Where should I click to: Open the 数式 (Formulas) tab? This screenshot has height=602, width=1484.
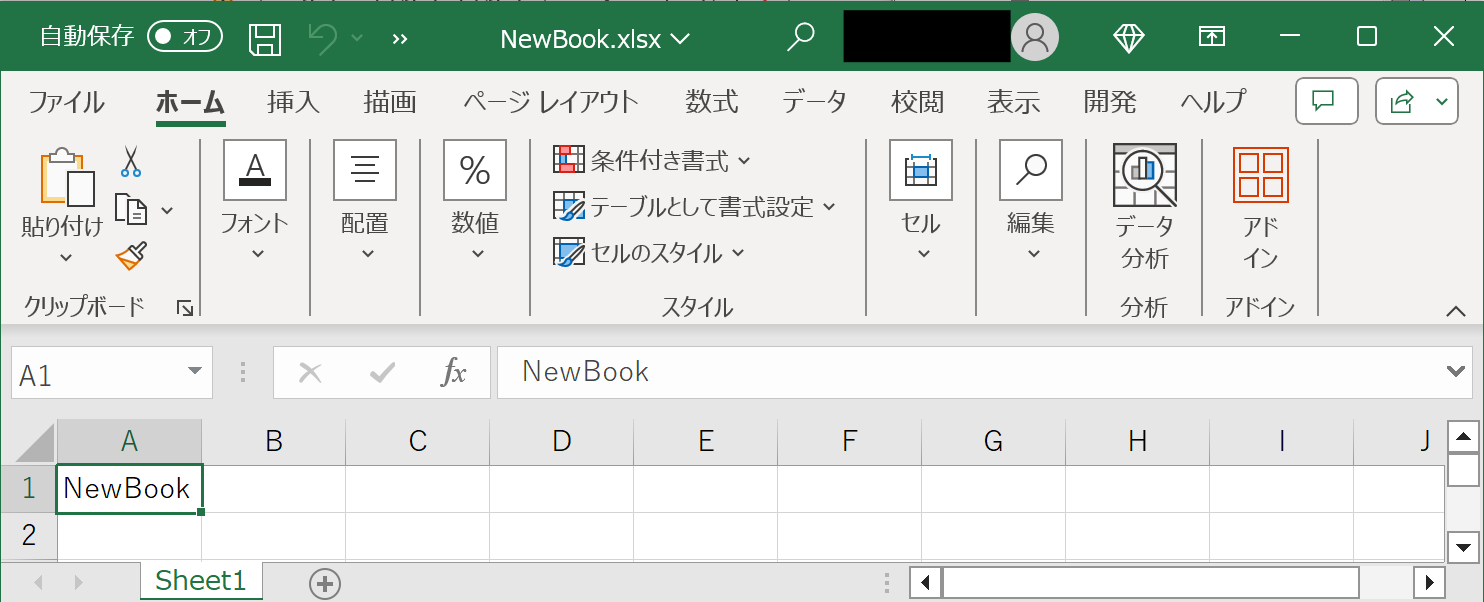(x=711, y=102)
